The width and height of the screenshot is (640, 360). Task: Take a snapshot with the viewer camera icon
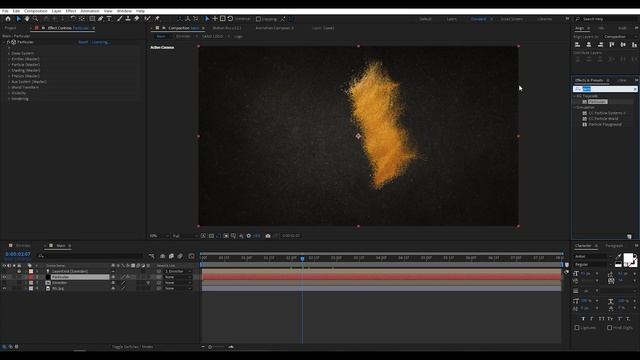[x=268, y=236]
